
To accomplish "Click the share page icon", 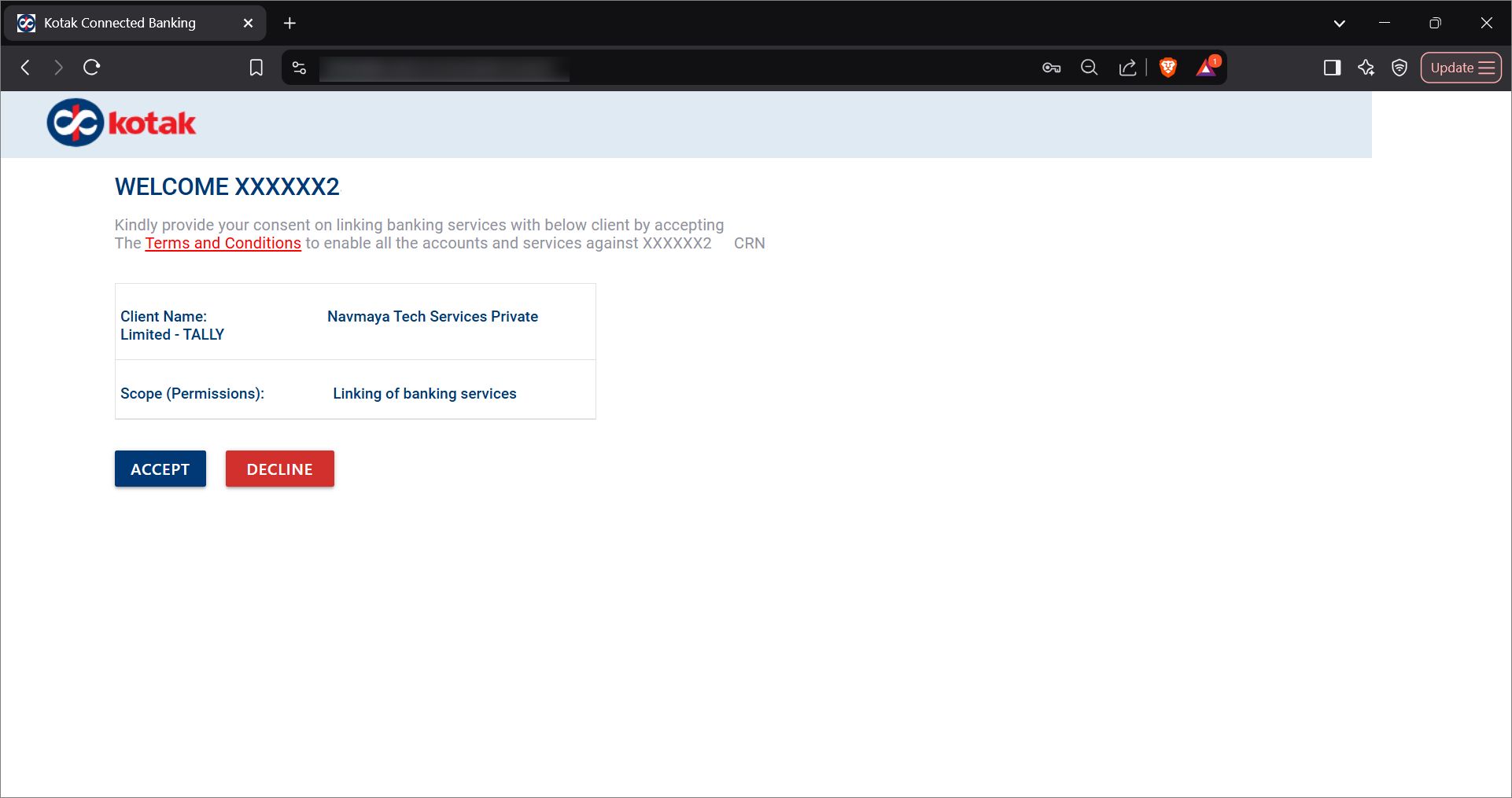I will [x=1127, y=68].
